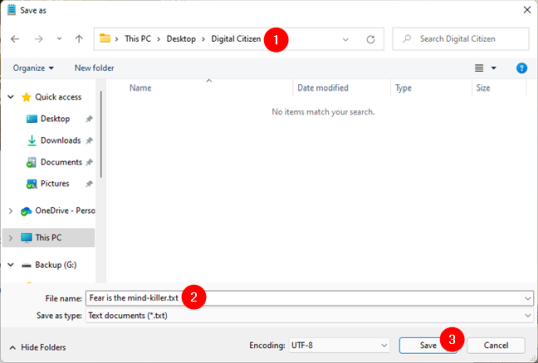Close the Save as dialog

coord(527,10)
